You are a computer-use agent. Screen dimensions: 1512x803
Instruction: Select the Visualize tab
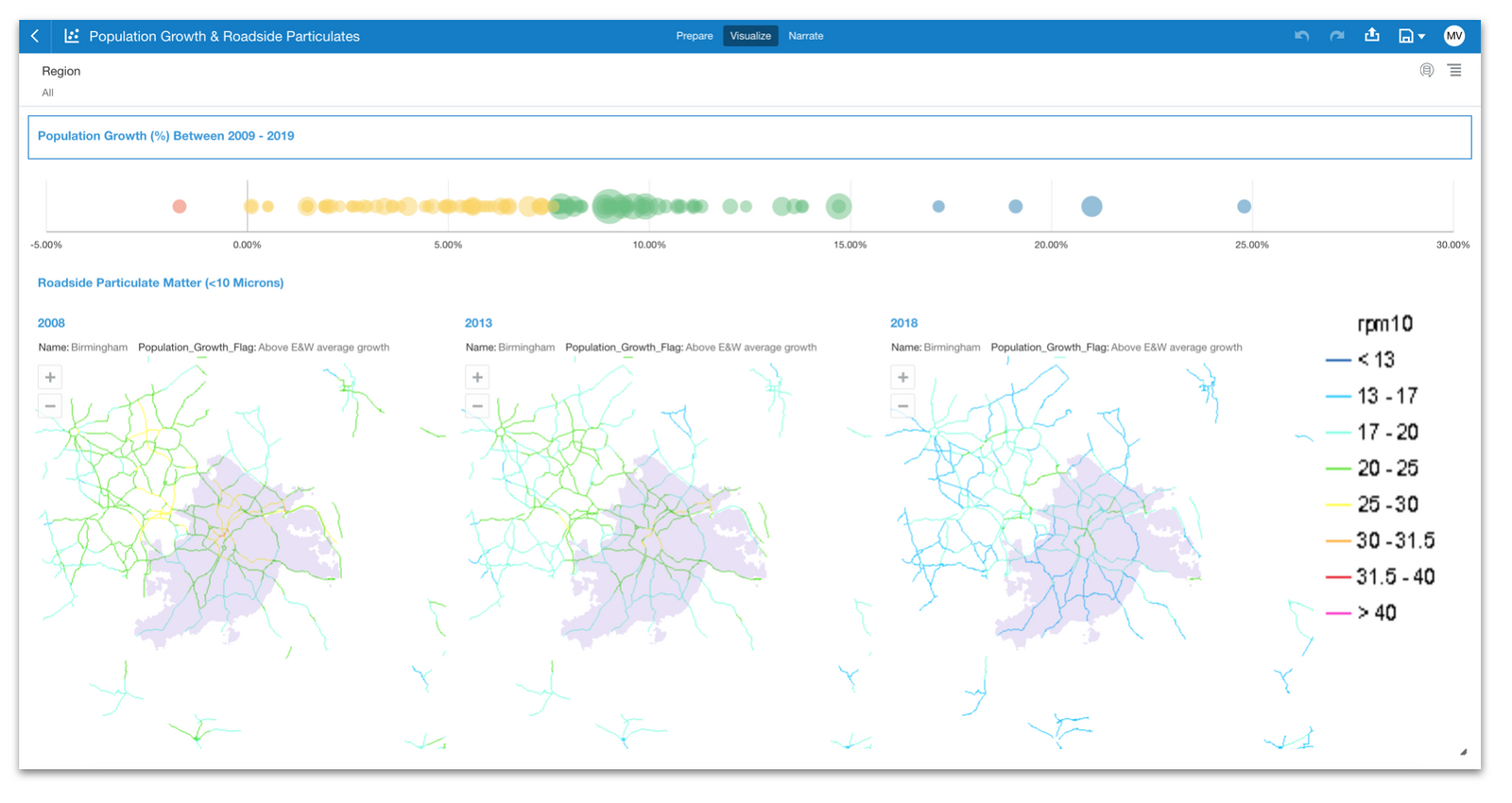point(750,36)
